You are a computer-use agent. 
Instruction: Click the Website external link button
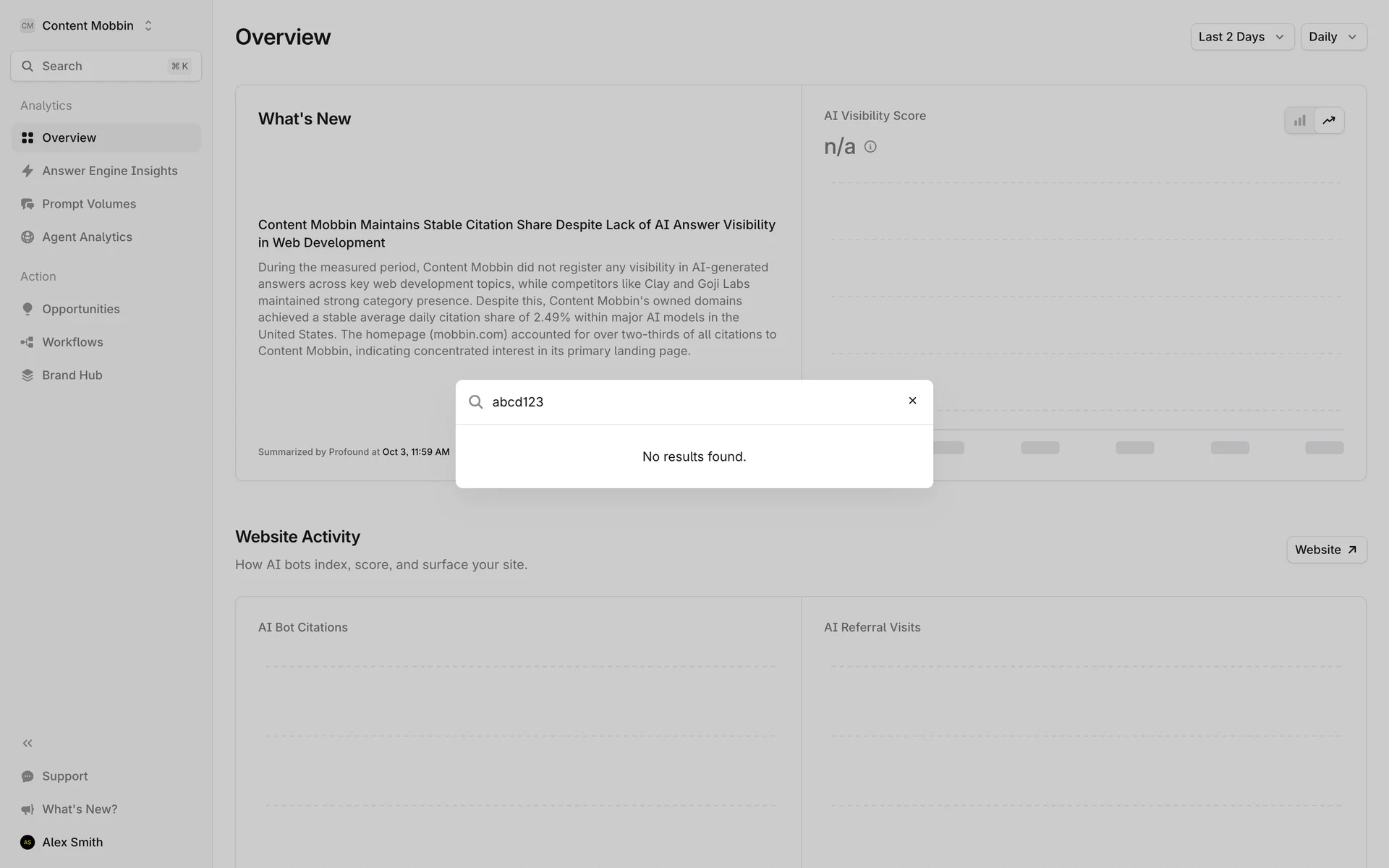[1325, 550]
